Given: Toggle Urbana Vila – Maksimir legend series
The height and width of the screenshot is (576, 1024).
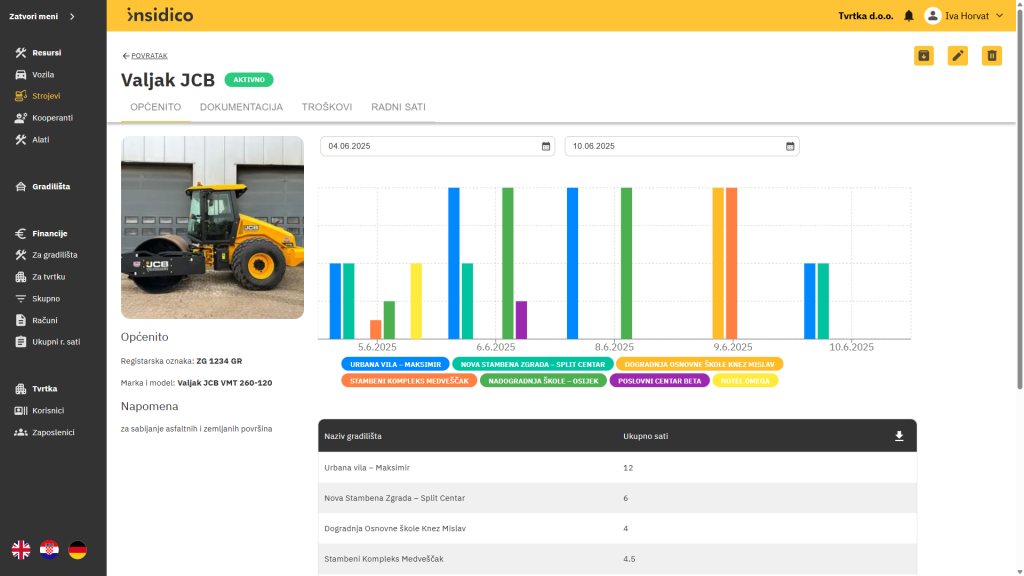Looking at the screenshot, I should tap(395, 364).
